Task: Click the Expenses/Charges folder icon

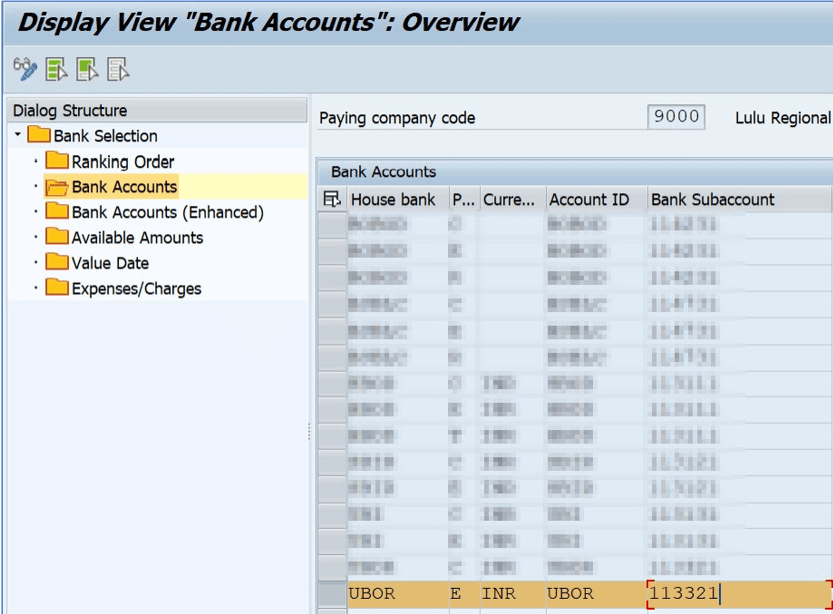Action: pyautogui.click(x=57, y=287)
